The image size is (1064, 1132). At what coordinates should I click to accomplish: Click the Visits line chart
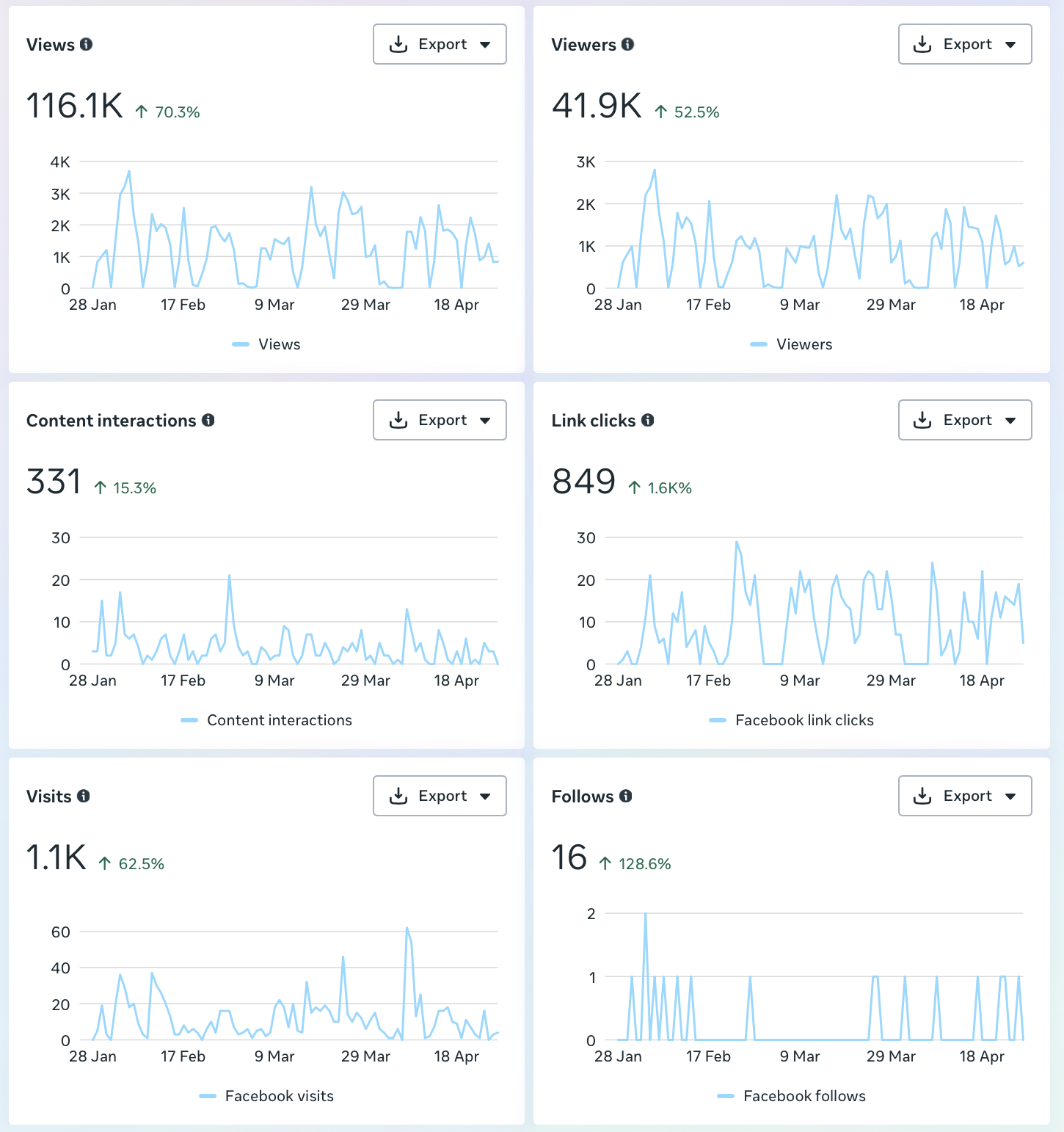click(289, 984)
